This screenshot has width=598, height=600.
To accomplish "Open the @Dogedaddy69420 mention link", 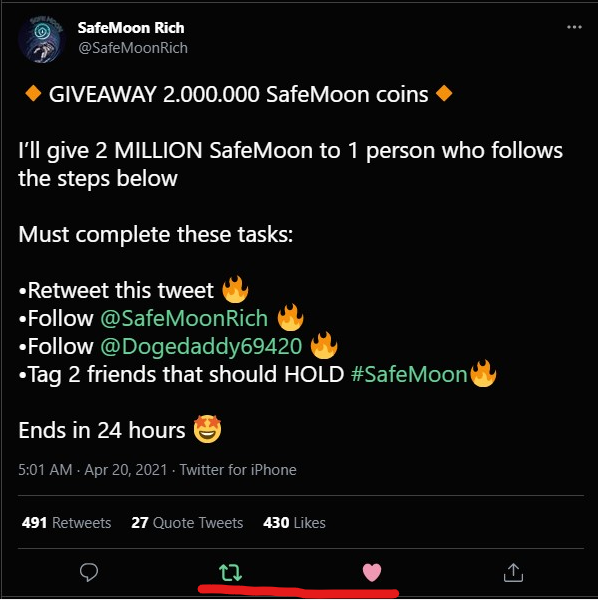I will pos(201,346).
